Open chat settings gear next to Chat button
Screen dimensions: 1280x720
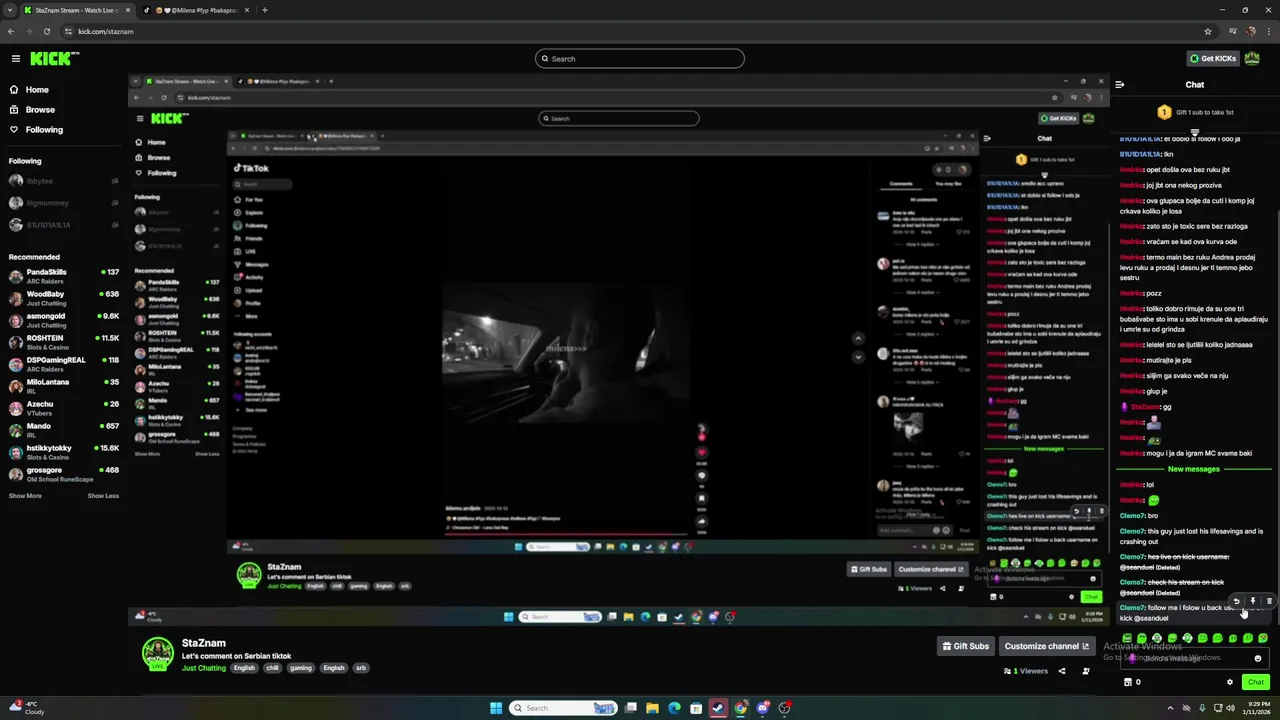click(x=1230, y=682)
